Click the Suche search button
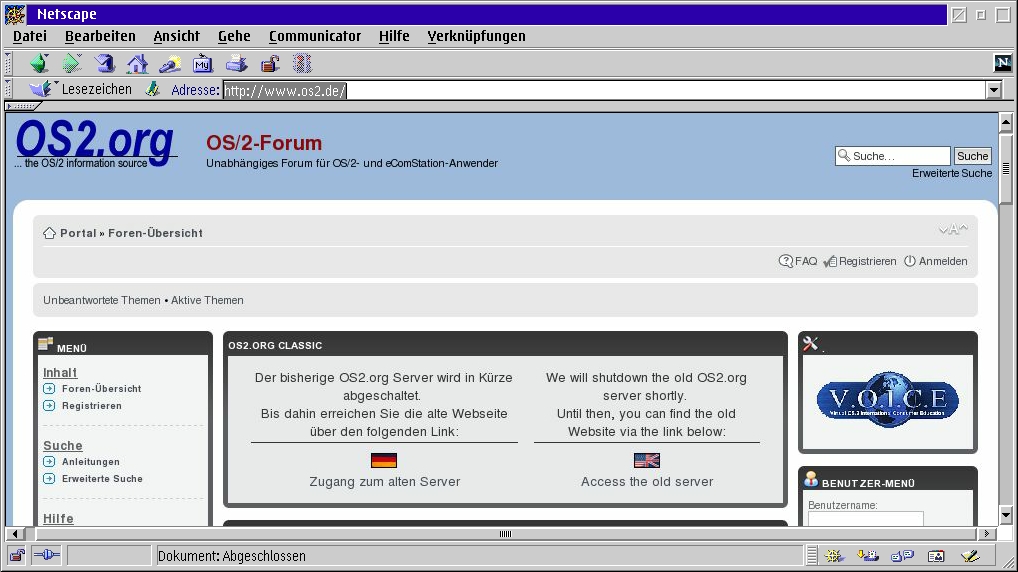This screenshot has width=1018, height=572. click(973, 156)
